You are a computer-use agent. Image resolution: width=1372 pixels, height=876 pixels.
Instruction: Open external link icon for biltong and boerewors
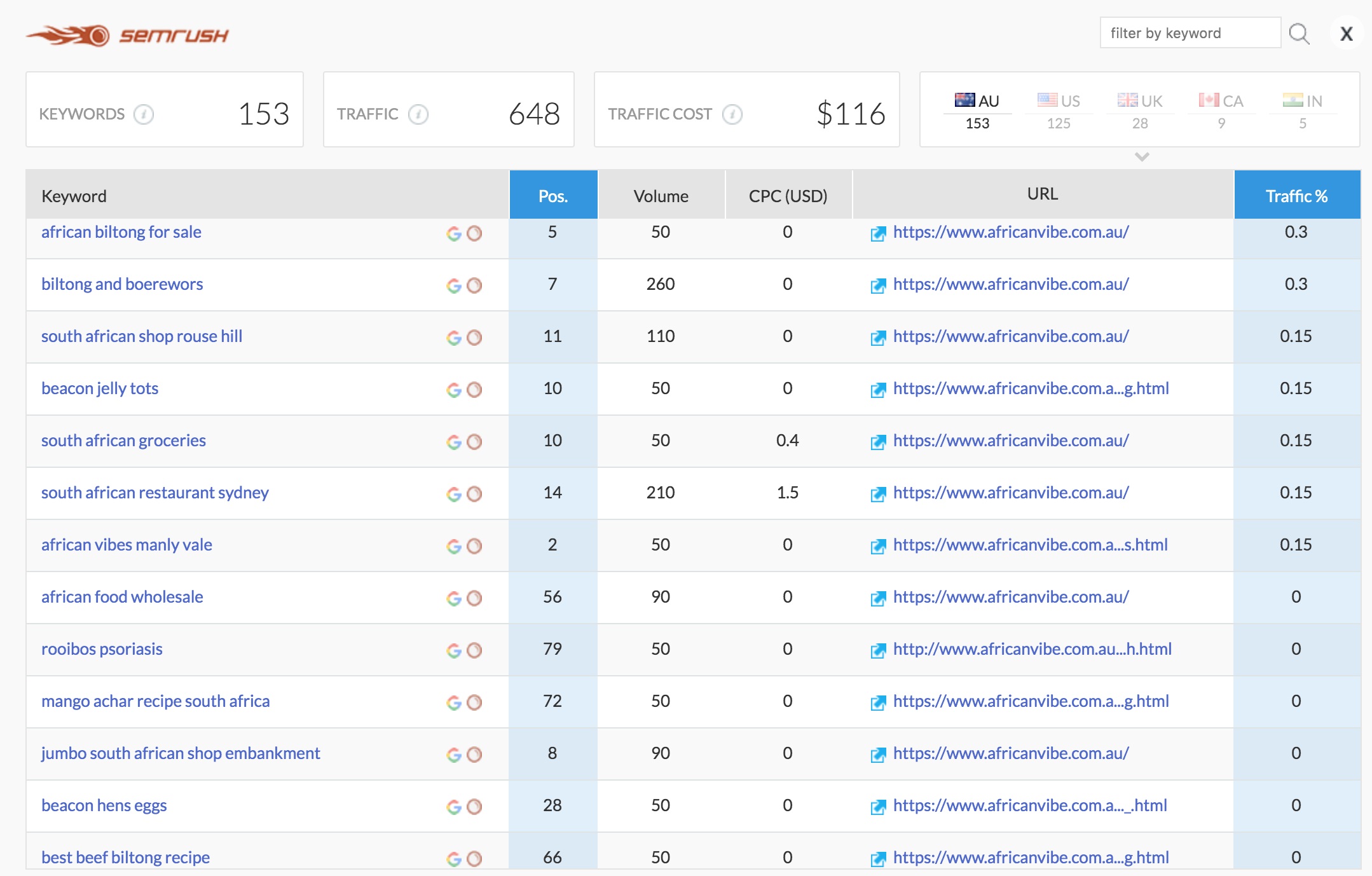[x=878, y=286]
